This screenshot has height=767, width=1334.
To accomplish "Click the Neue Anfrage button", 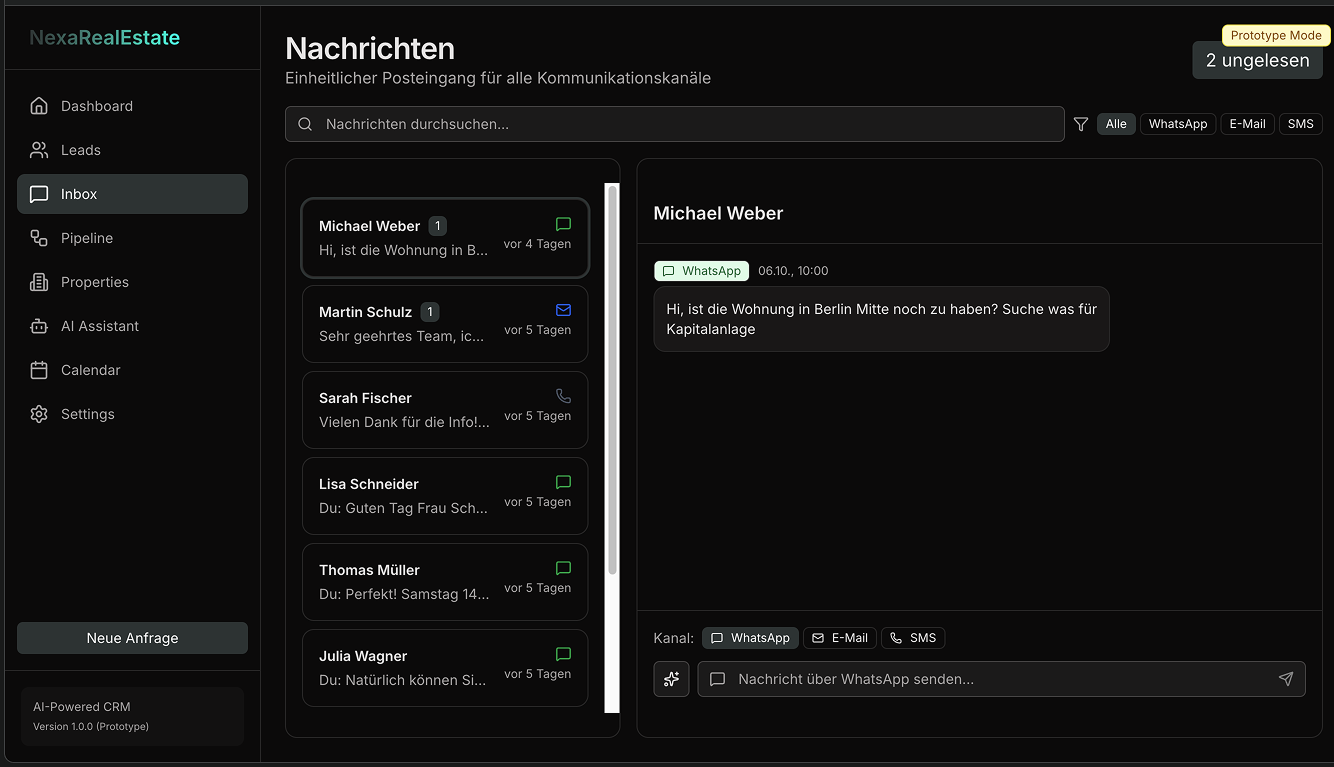I will pos(132,638).
